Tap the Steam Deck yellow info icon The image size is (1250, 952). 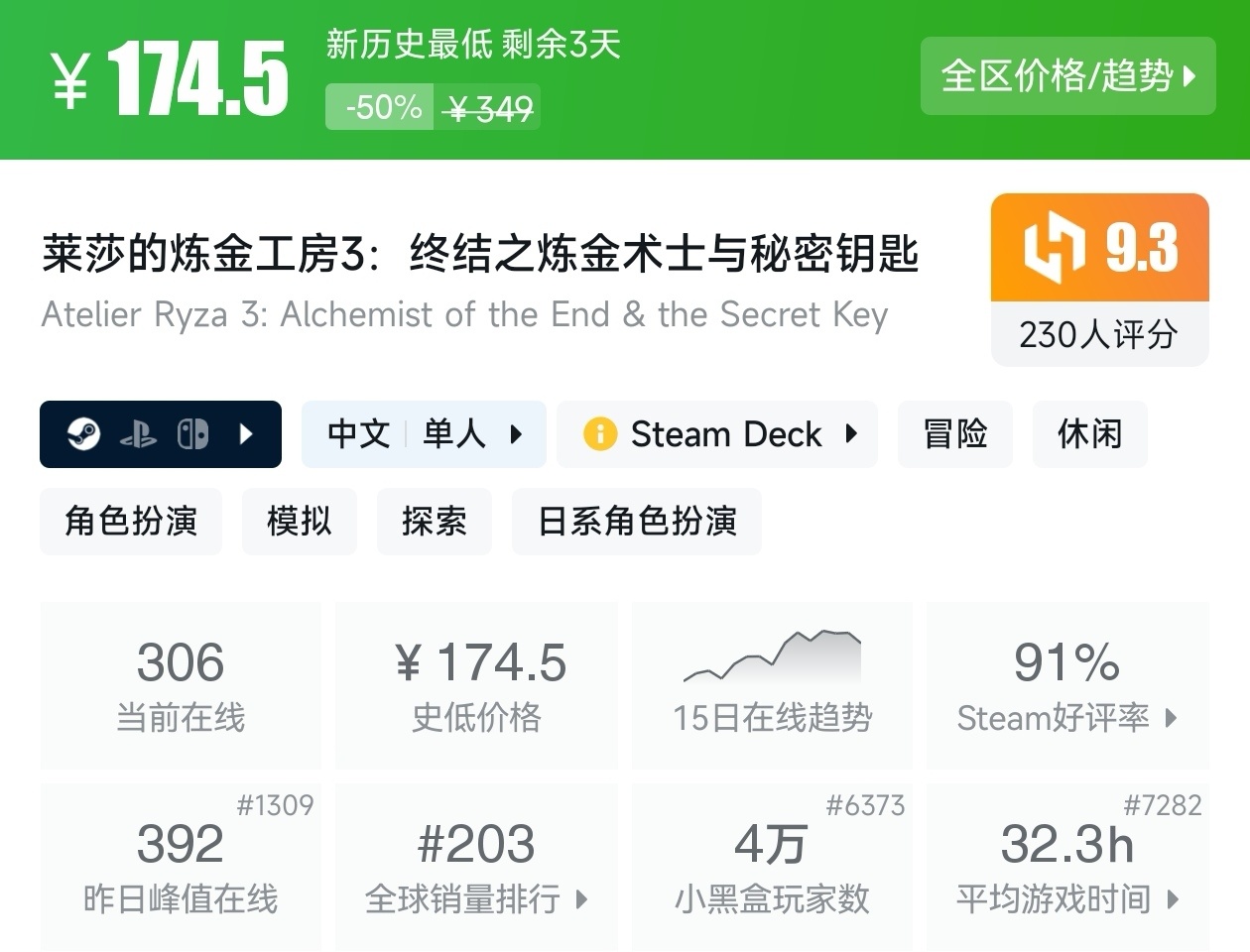point(600,434)
